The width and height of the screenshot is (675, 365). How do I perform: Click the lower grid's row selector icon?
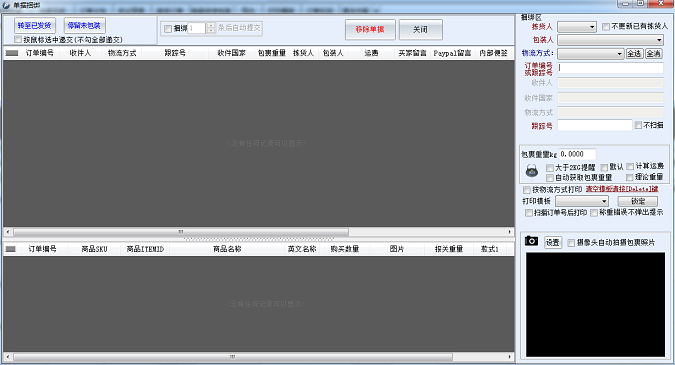coord(10,249)
